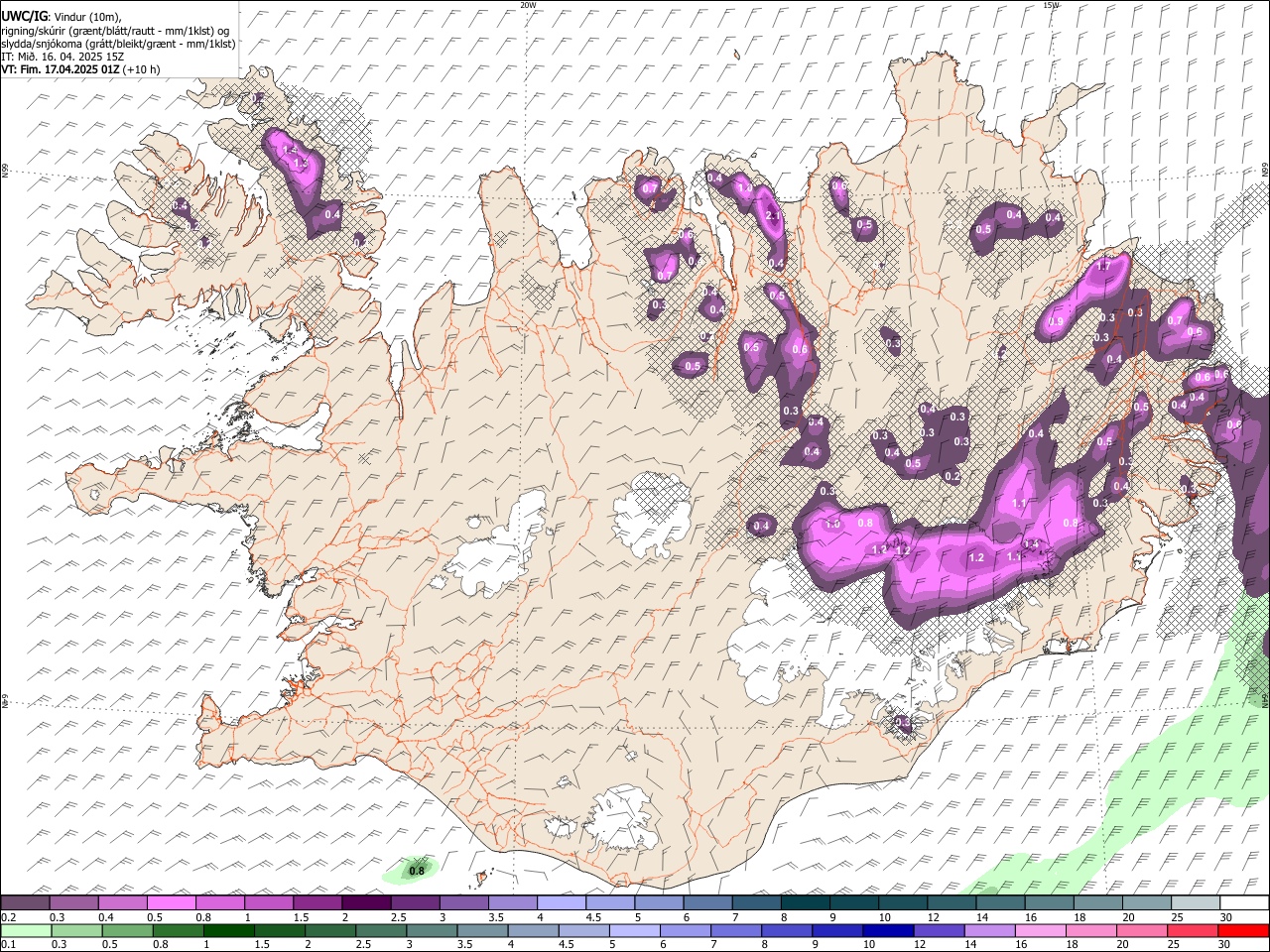Click the 1.7 snowfall value in the east

(x=1101, y=267)
